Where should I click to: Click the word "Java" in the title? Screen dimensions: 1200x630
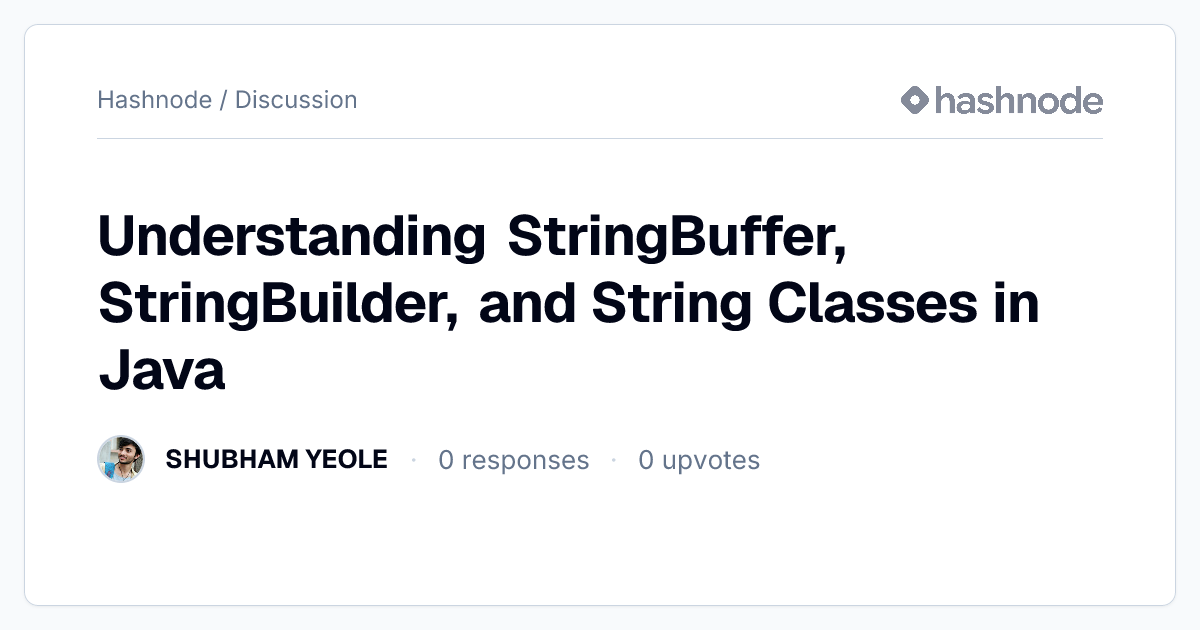coord(161,371)
